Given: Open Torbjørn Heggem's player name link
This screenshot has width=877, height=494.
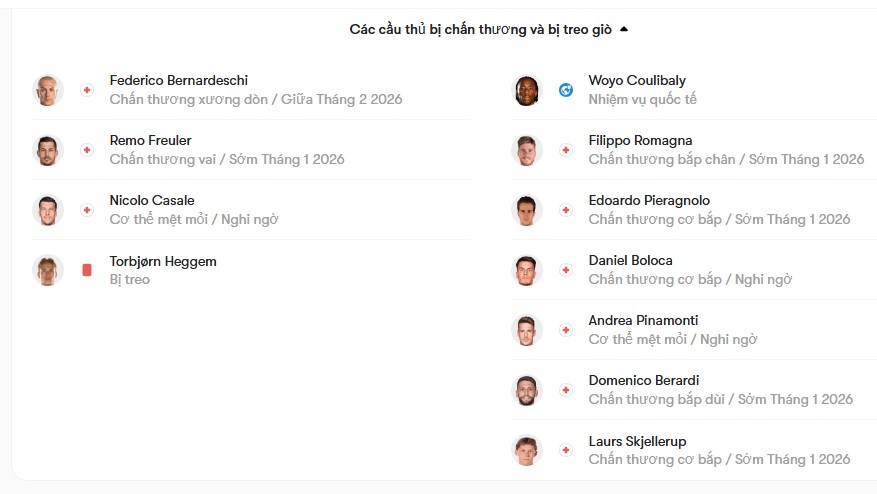Looking at the screenshot, I should pos(163,261).
